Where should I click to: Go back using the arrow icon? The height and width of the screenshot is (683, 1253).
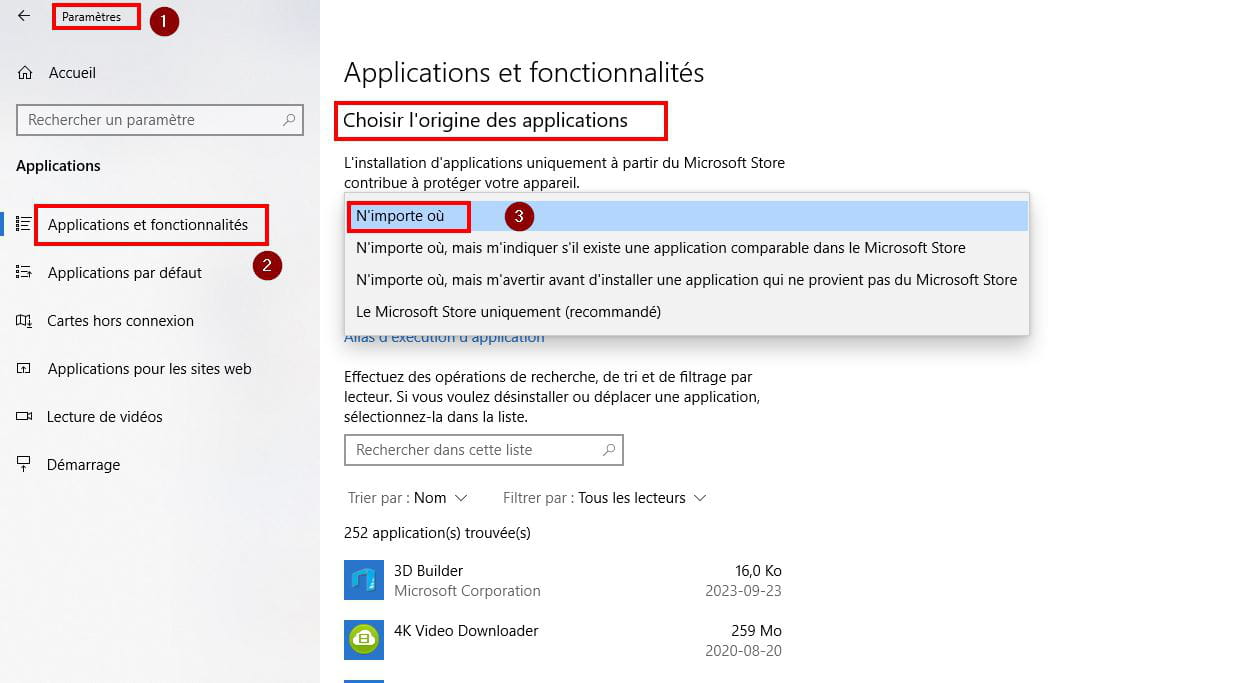tap(24, 16)
